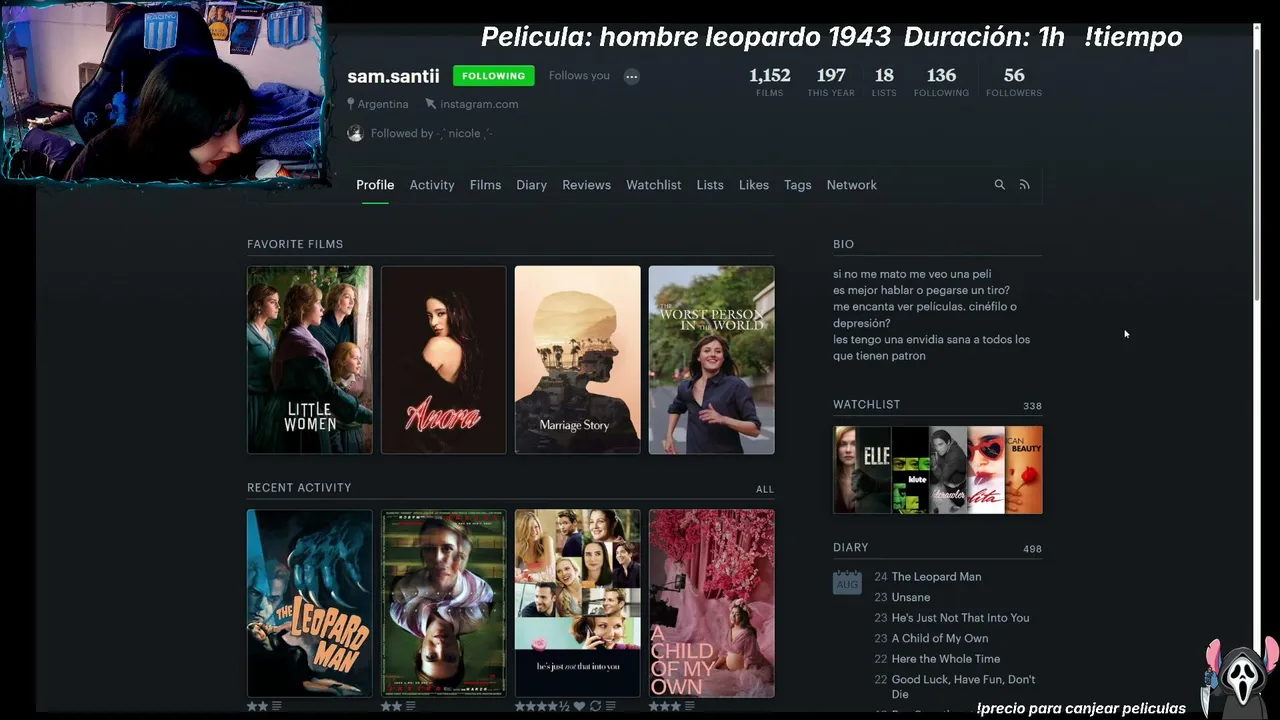1280x720 pixels.
Task: View the 136 Following count
Action: tap(941, 81)
